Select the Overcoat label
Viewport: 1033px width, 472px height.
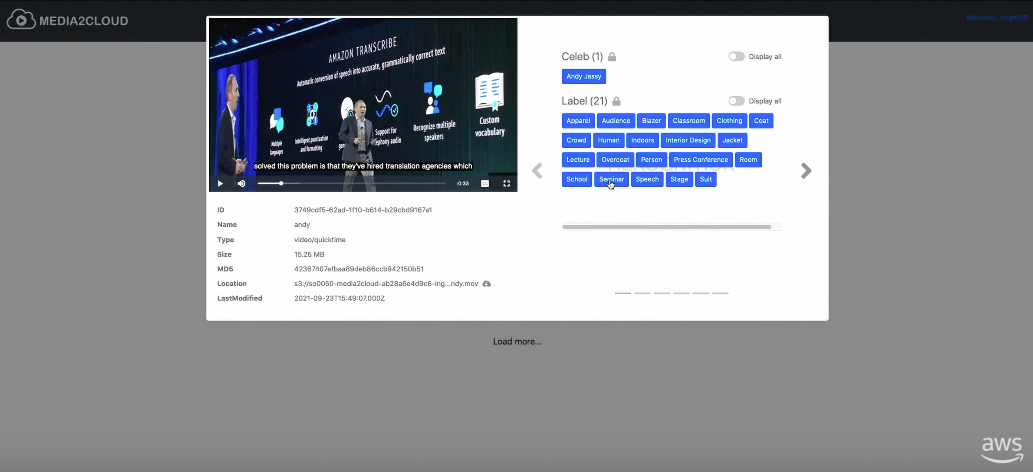(x=615, y=160)
